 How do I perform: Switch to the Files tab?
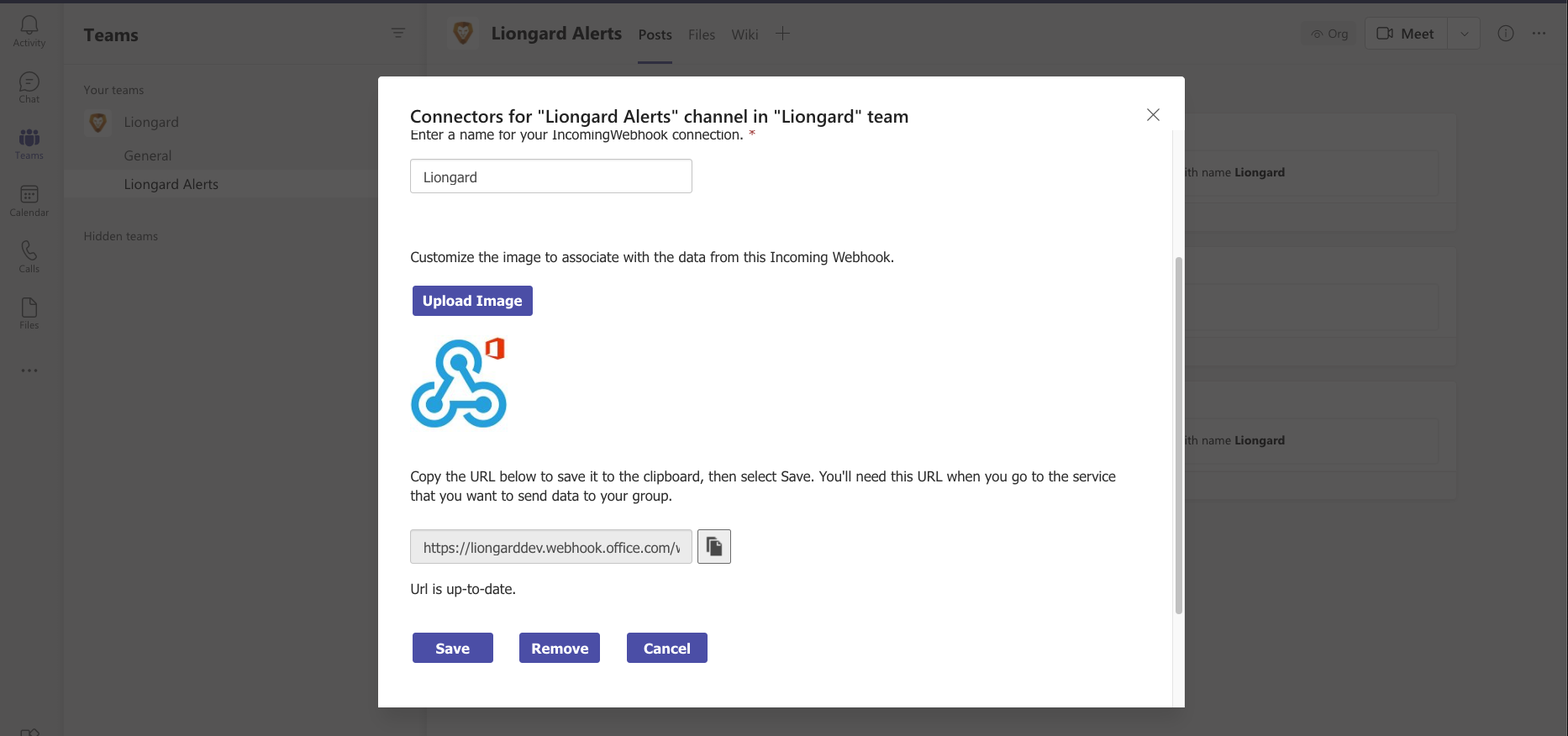702,34
